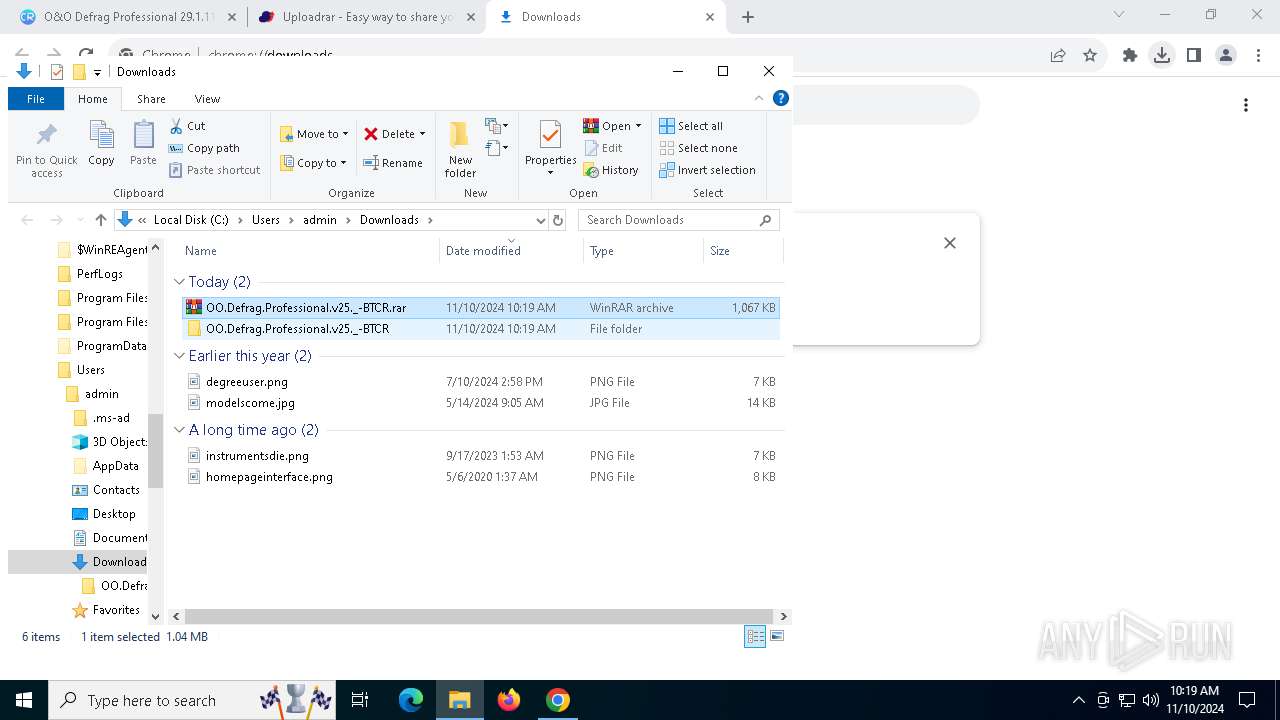This screenshot has width=1280, height=720.
Task: Select degreeuser.png file
Action: click(481, 382)
